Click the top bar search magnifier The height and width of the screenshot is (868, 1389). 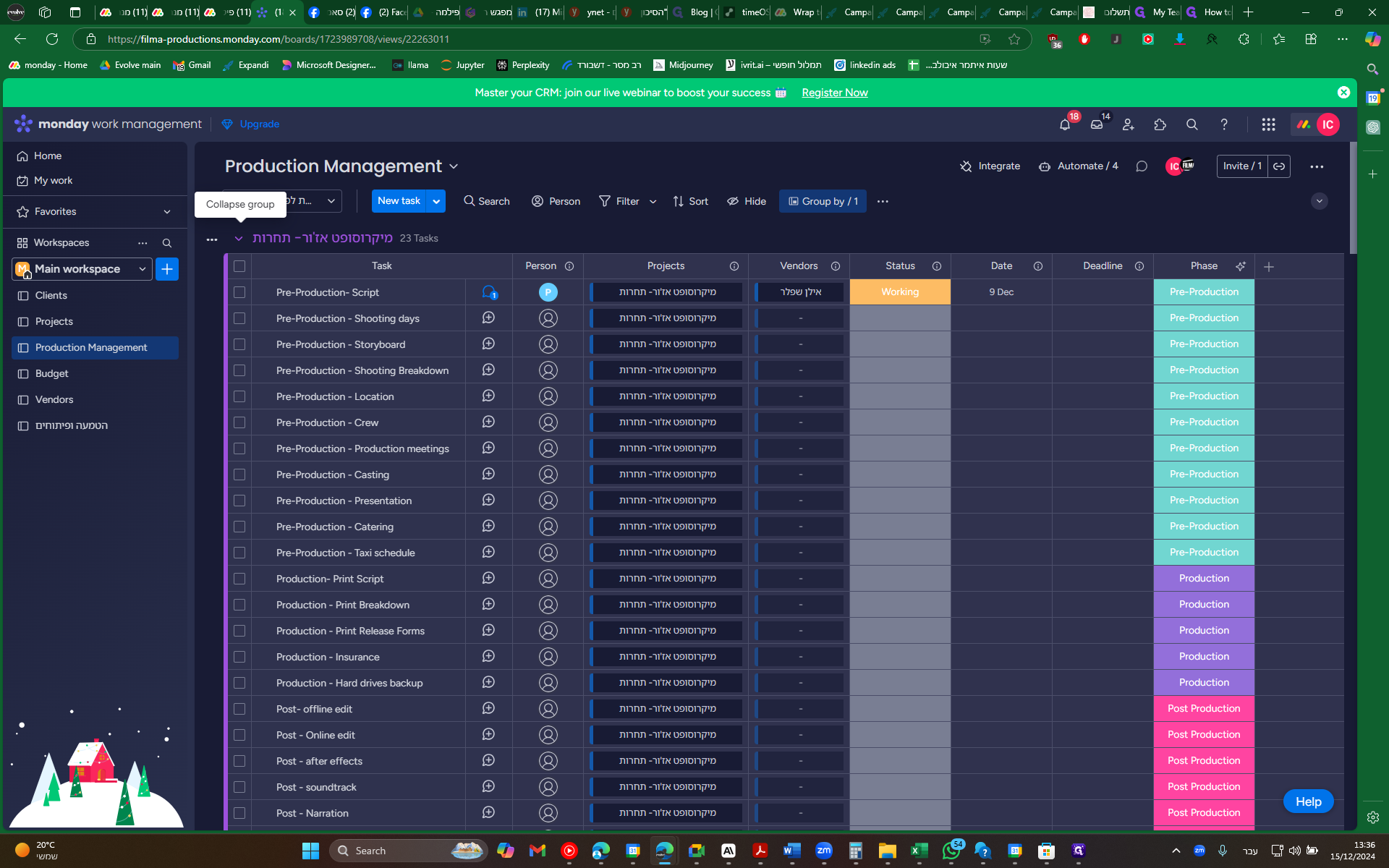[1192, 124]
